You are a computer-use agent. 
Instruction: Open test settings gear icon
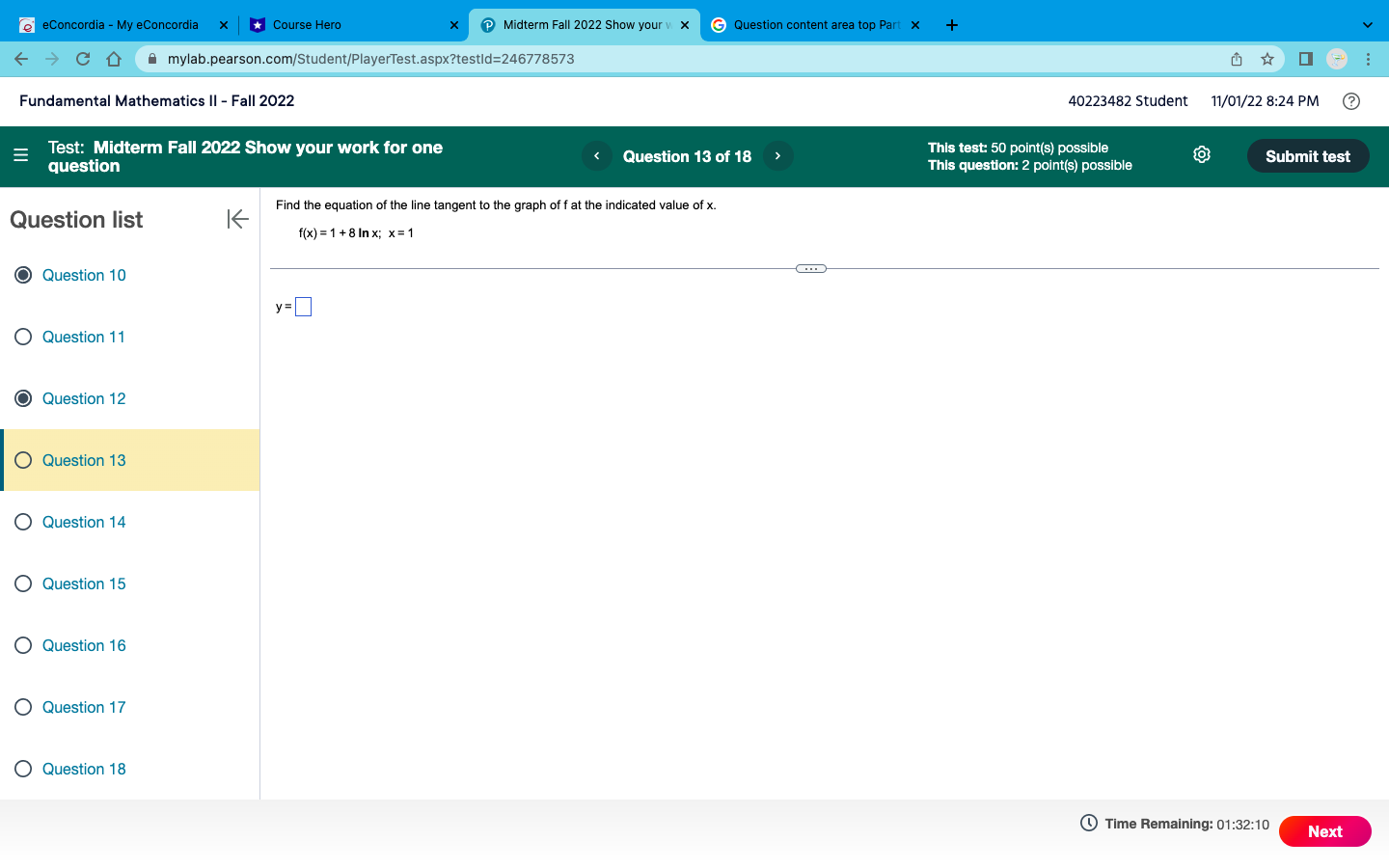[1202, 155]
